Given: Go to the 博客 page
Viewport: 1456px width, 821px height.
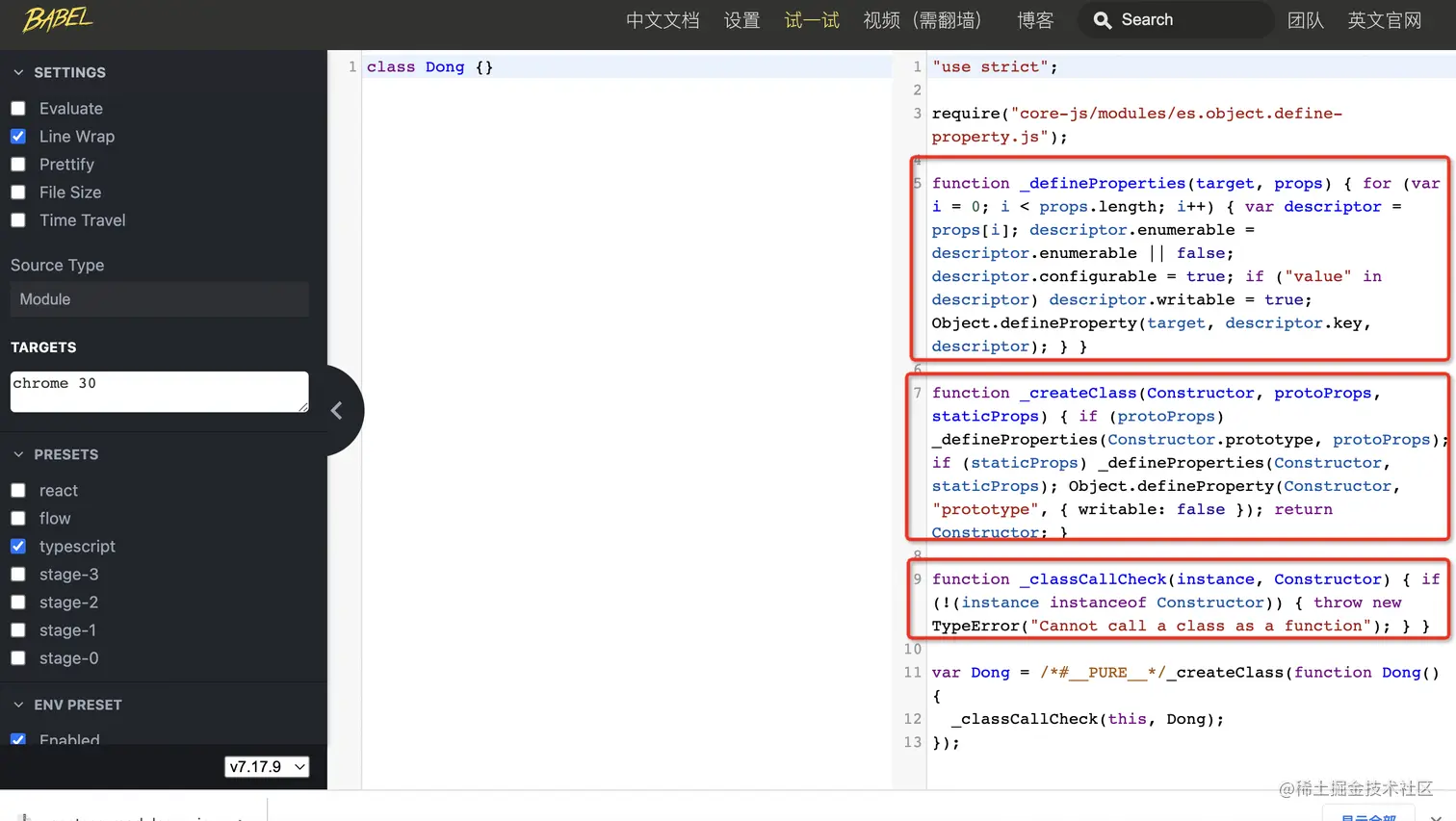Looking at the screenshot, I should click(1035, 20).
